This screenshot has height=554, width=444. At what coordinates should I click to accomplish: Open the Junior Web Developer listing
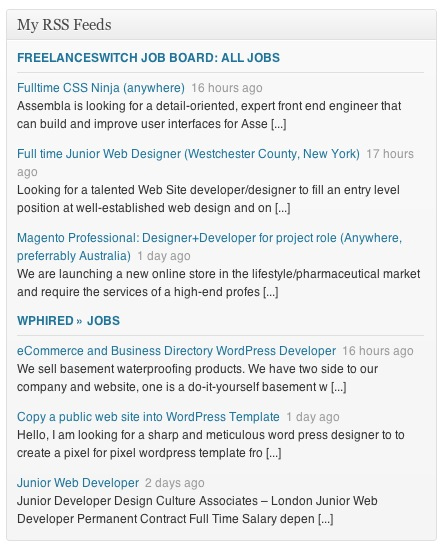pos(78,483)
